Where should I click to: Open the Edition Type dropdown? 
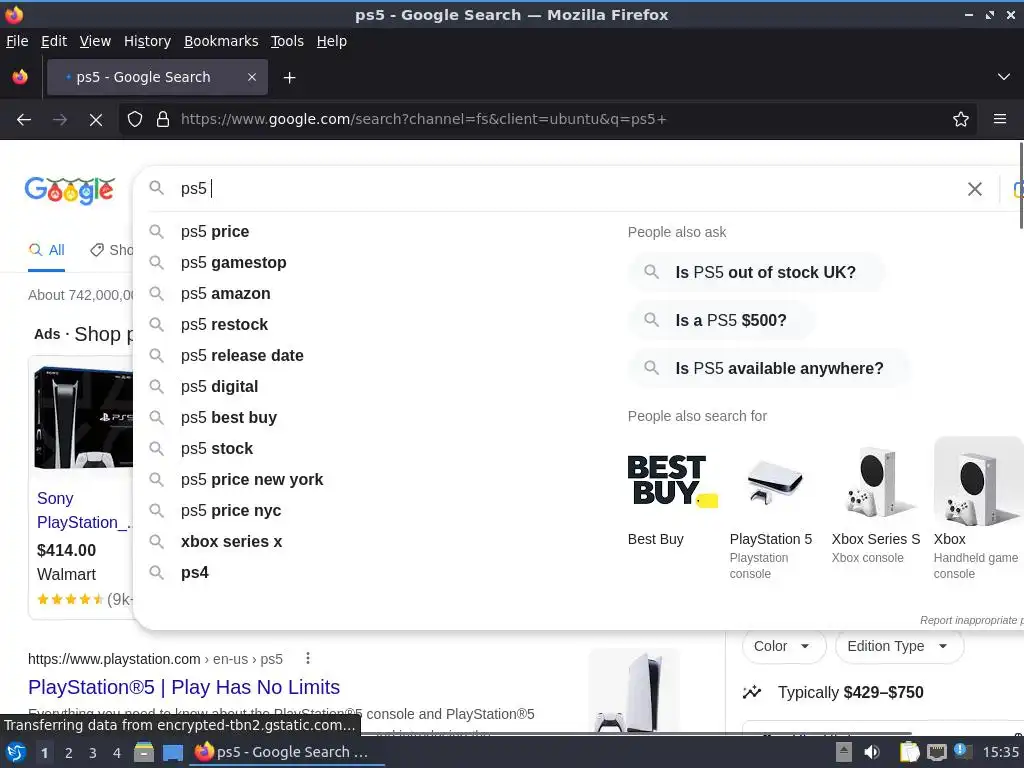tap(899, 646)
